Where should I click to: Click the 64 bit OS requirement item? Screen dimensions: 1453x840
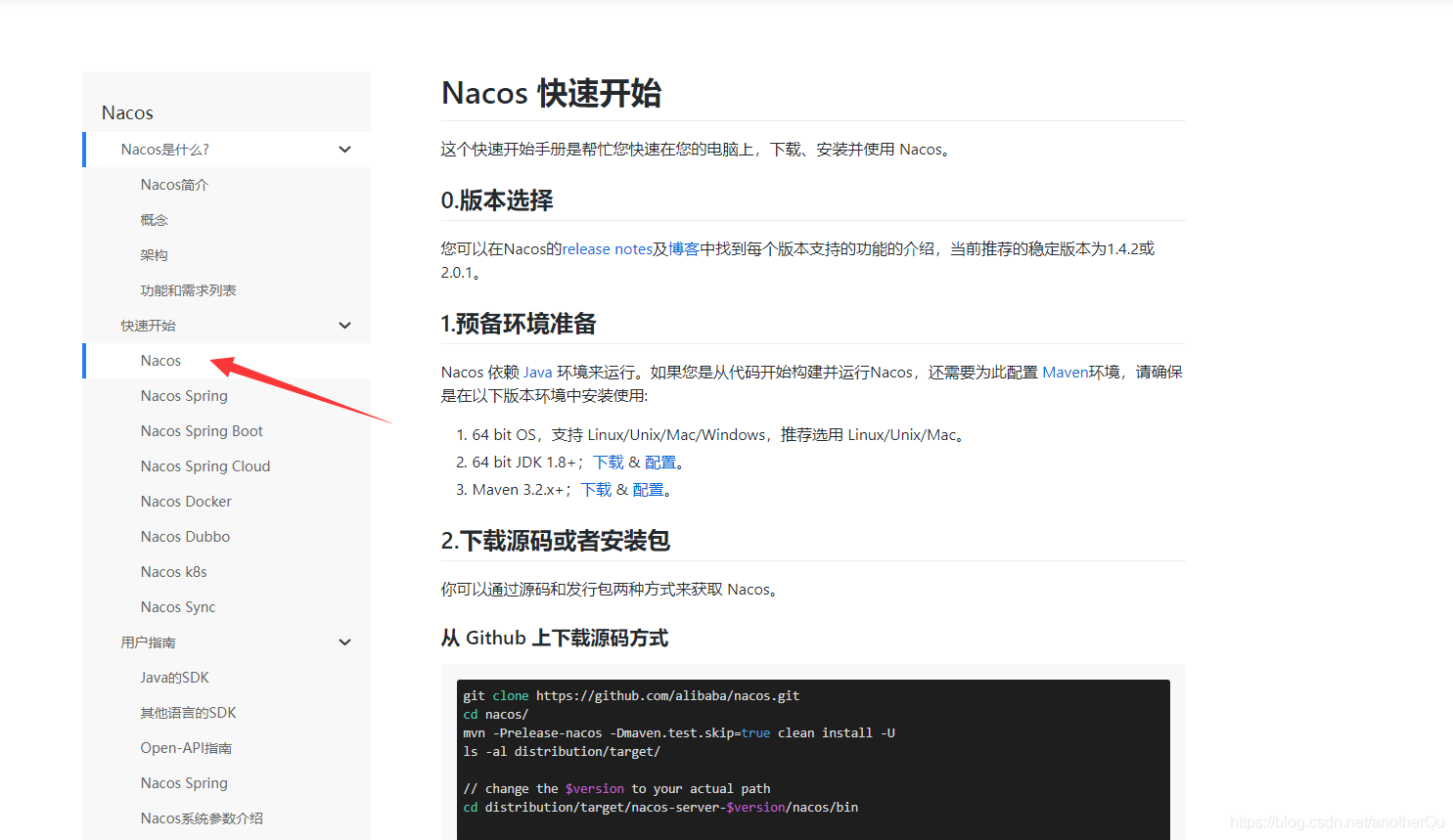pos(719,435)
